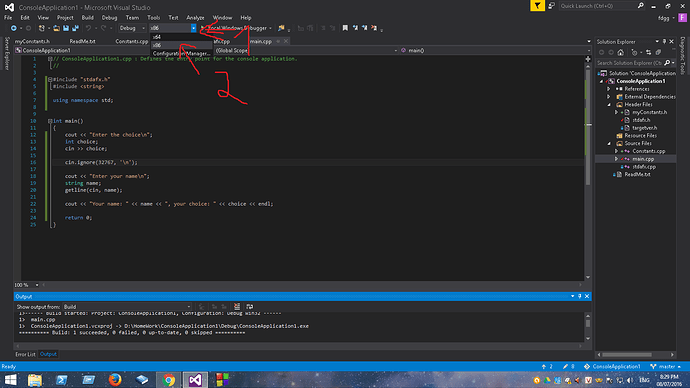The image size is (690, 388).
Task: Click the Search Solution Explorer field
Action: 630,63
